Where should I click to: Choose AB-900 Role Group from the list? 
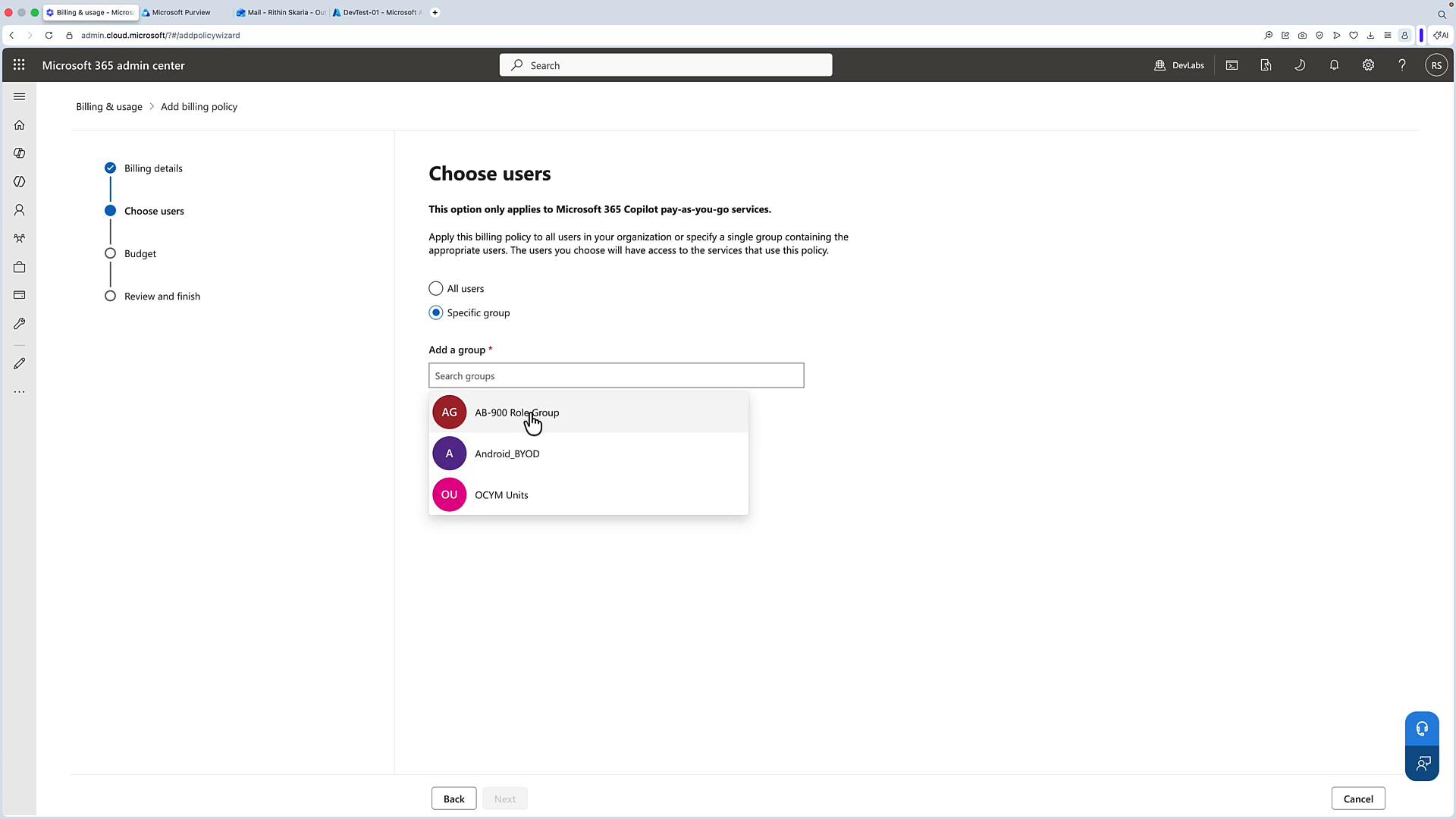[x=588, y=413]
